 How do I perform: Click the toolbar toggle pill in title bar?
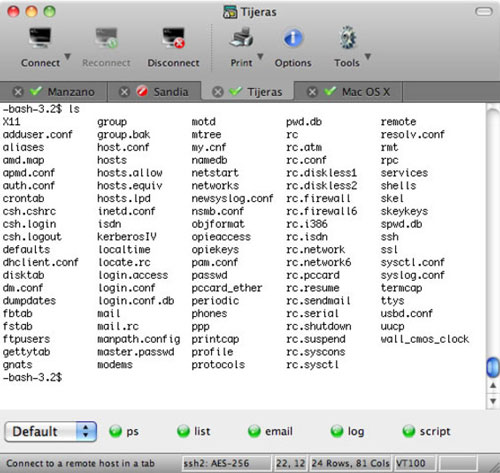tap(483, 12)
